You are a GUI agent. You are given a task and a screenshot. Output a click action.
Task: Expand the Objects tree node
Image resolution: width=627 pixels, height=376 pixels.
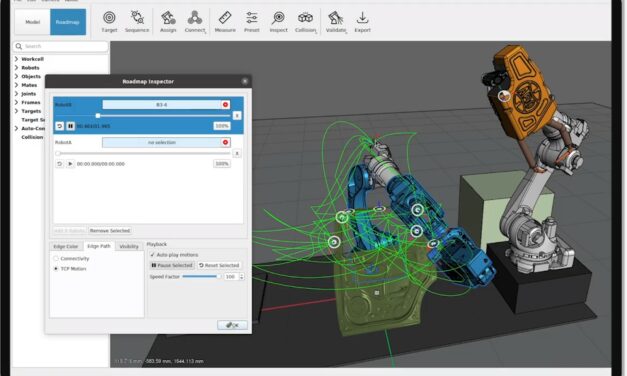pos(16,76)
